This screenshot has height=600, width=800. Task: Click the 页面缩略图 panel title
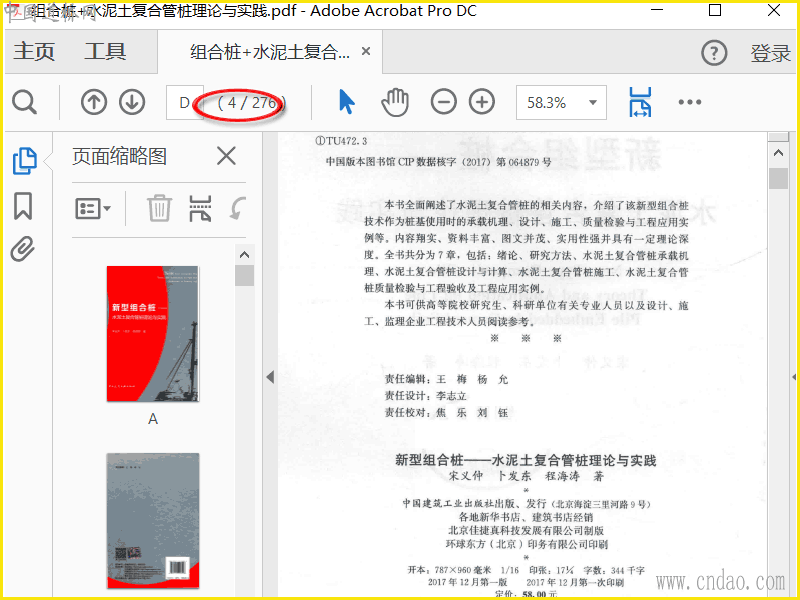[x=119, y=156]
